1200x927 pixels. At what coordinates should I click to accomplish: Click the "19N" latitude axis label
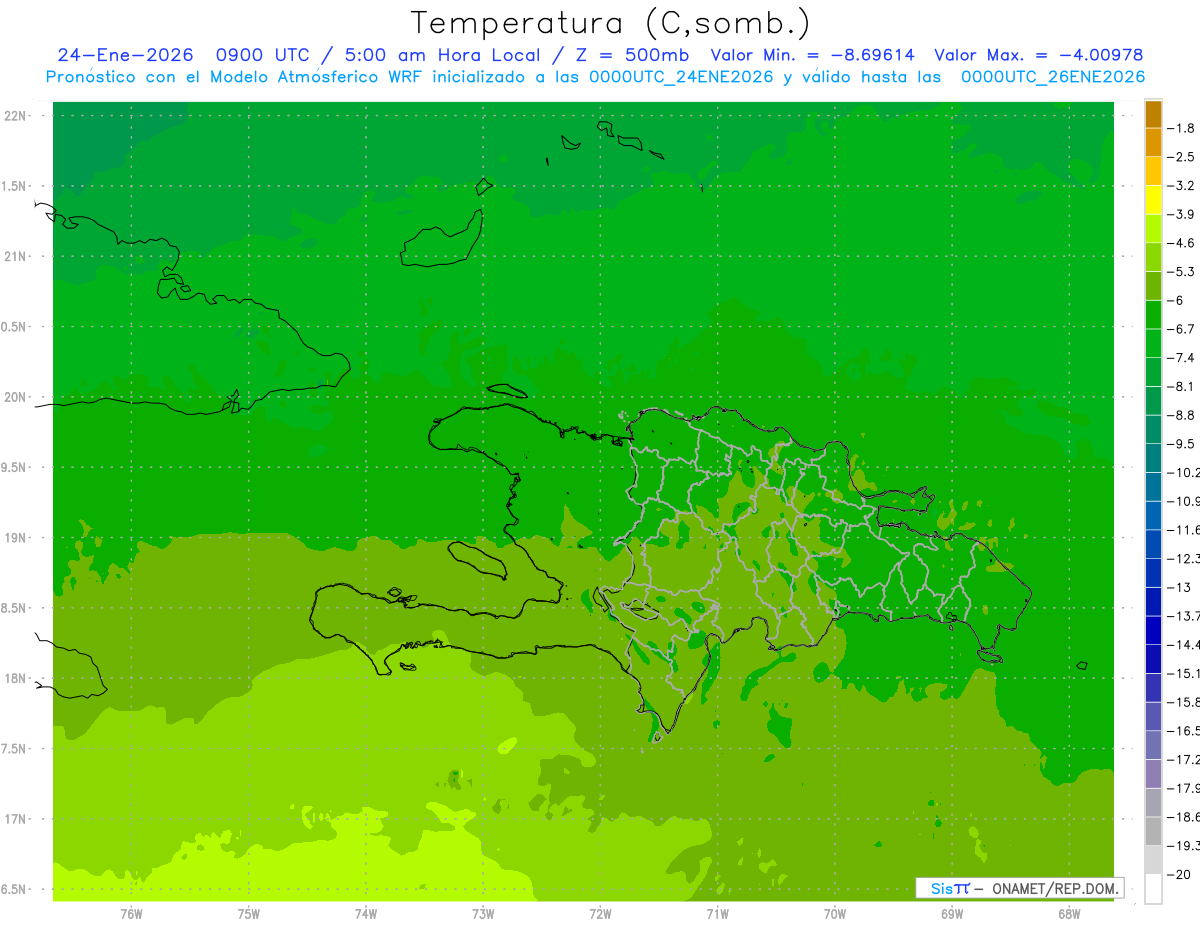click(x=16, y=538)
